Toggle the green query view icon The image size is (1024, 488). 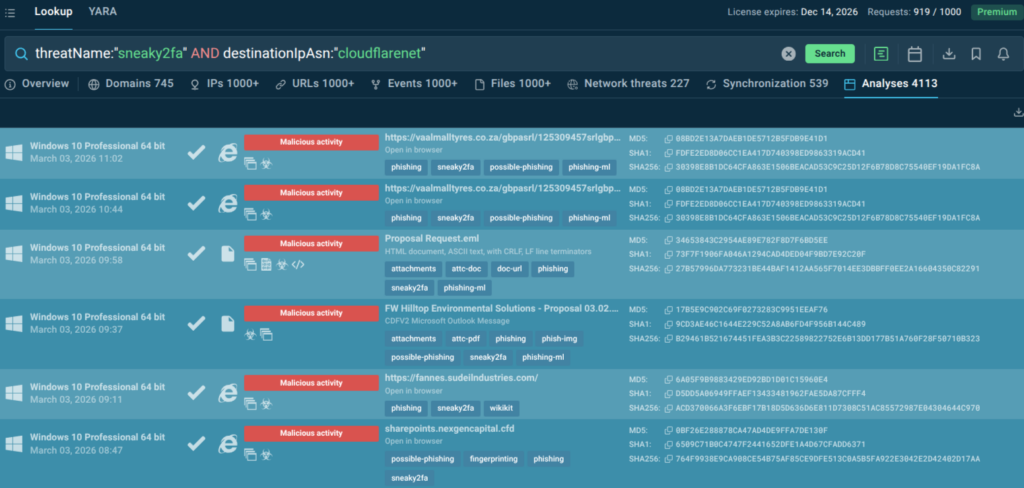tap(880, 54)
